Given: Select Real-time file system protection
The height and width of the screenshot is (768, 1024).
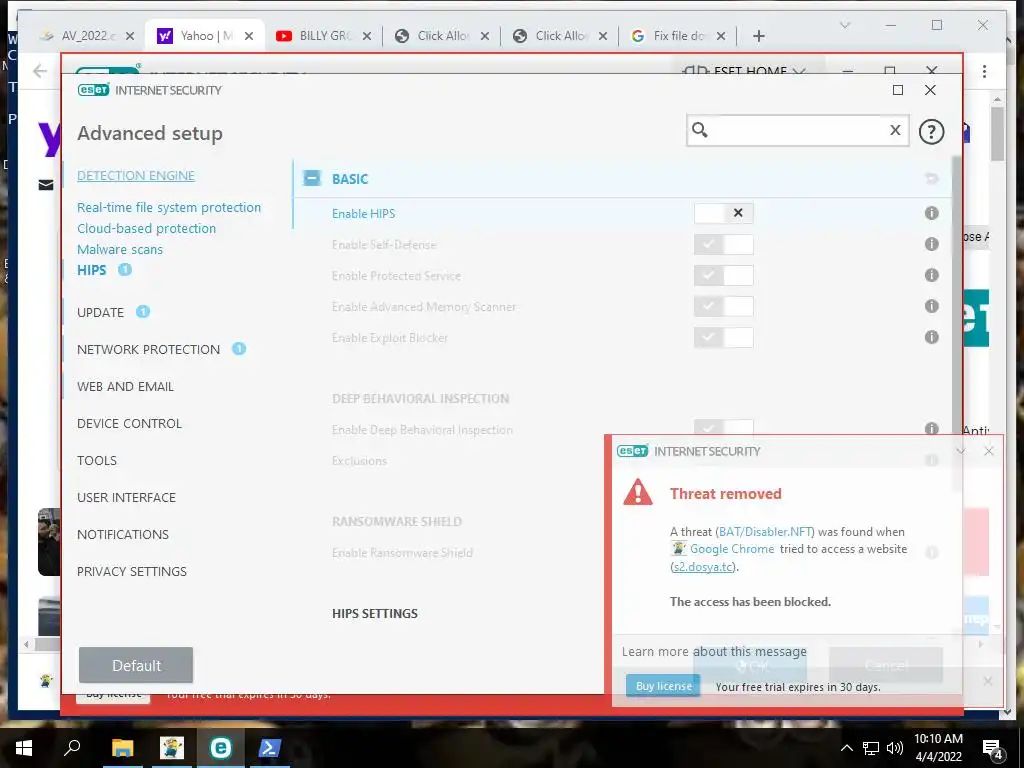Looking at the screenshot, I should (x=168, y=208).
